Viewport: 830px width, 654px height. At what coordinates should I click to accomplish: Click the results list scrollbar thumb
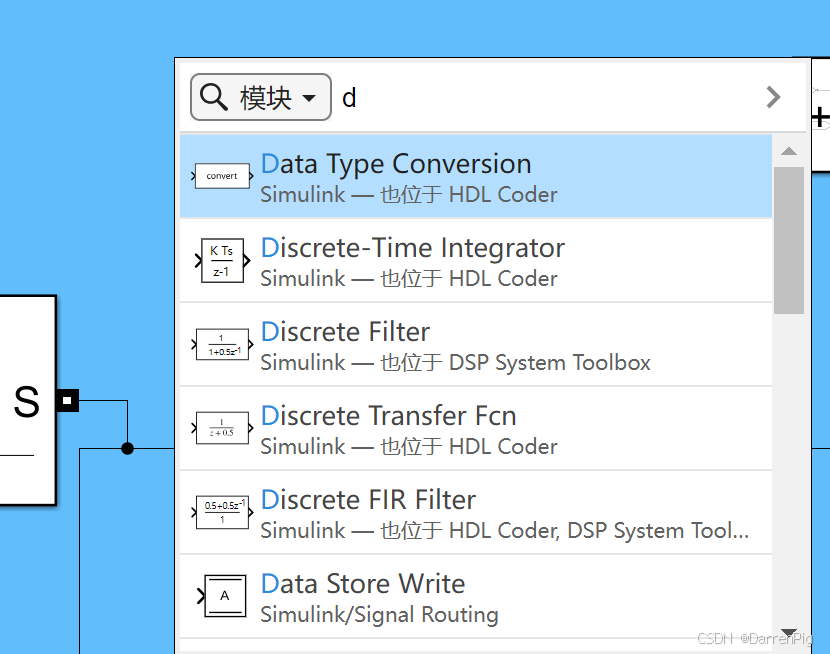click(789, 240)
